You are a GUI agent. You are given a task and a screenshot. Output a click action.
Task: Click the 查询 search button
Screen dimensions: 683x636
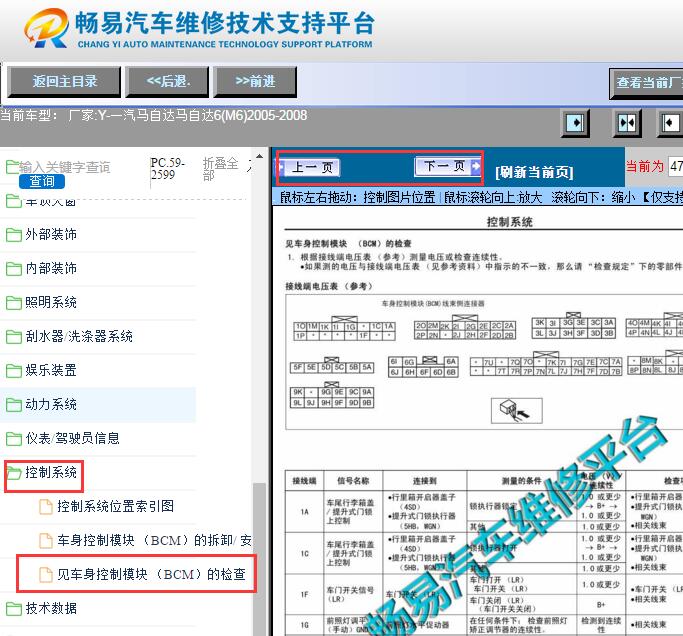[42, 181]
